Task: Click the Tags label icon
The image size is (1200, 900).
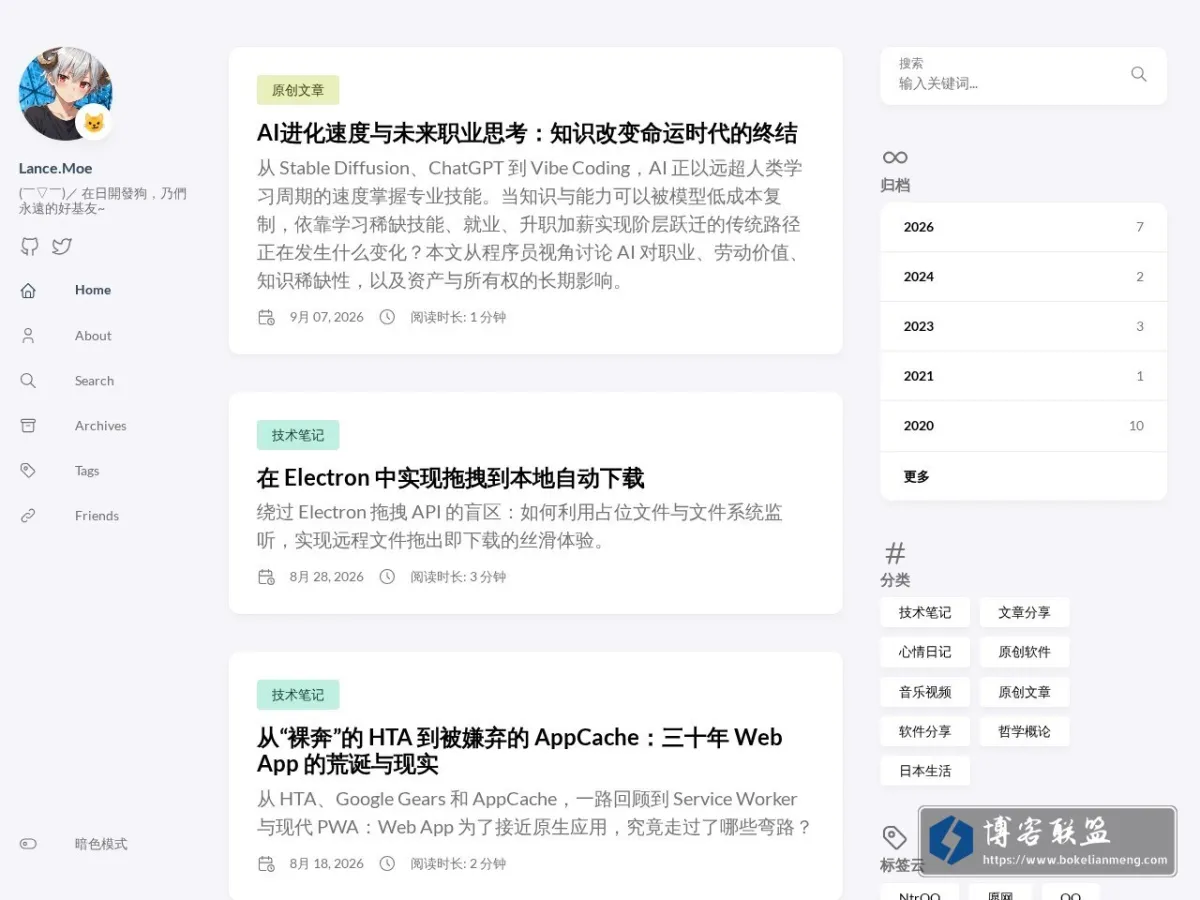Action: pos(28,471)
